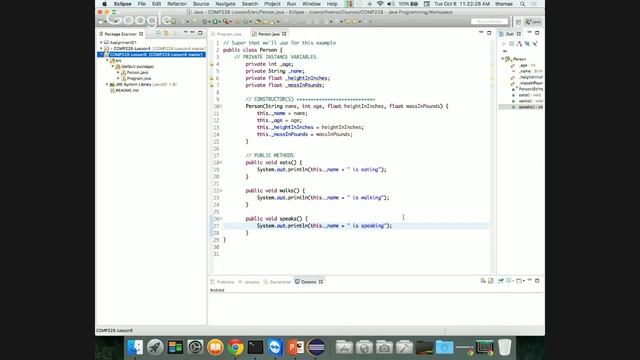
Task: Open the Project menu
Action: click(x=272, y=4)
